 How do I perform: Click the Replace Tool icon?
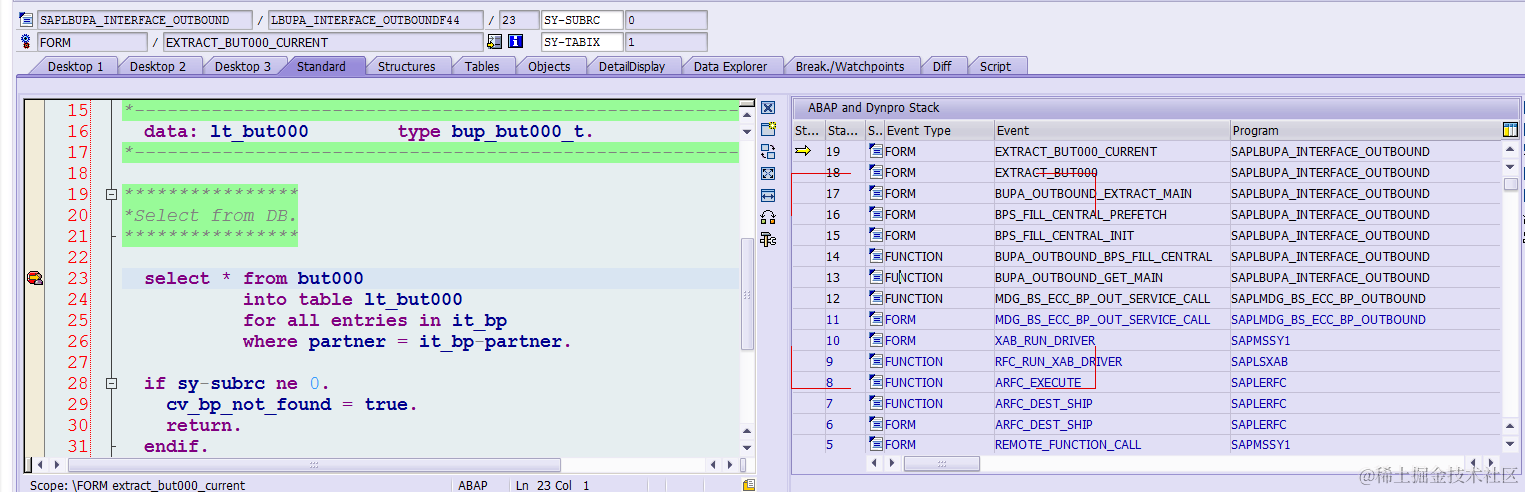pyautogui.click(x=768, y=152)
